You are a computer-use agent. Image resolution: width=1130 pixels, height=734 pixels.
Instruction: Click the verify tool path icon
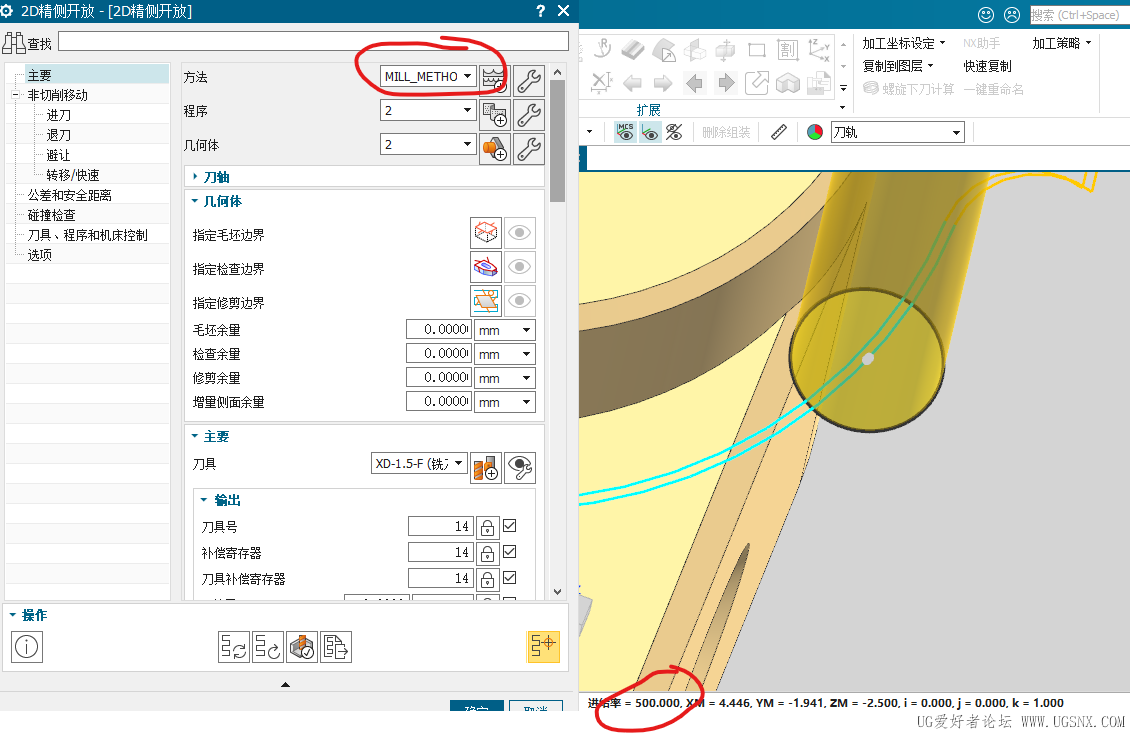[x=302, y=647]
